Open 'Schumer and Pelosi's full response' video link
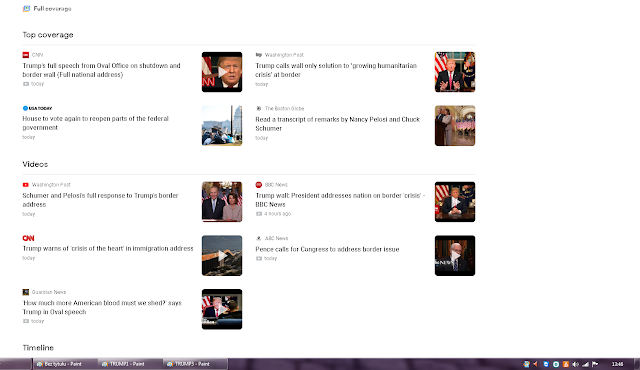640x370 pixels. [100, 200]
